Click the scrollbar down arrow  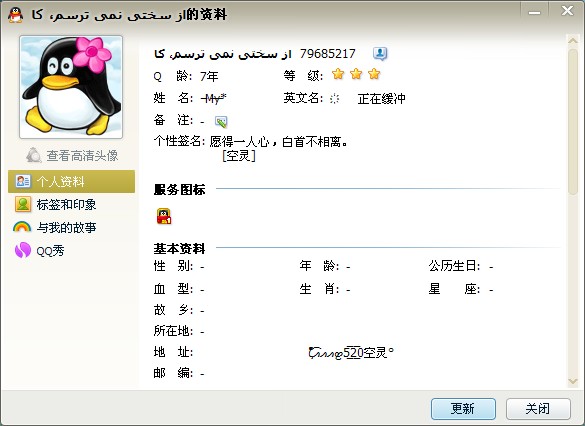(x=573, y=381)
